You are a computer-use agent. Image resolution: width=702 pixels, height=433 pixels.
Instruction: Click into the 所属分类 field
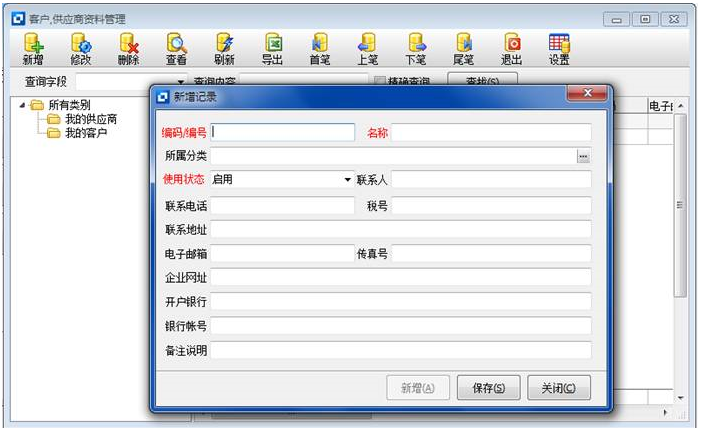coord(394,156)
